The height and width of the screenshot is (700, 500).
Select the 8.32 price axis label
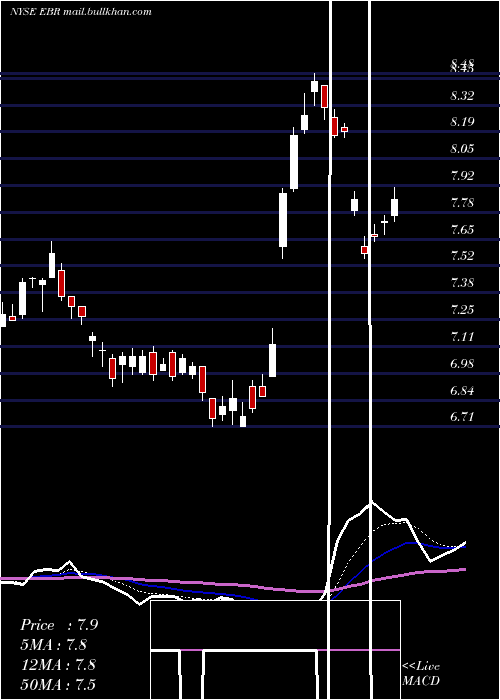coord(462,96)
